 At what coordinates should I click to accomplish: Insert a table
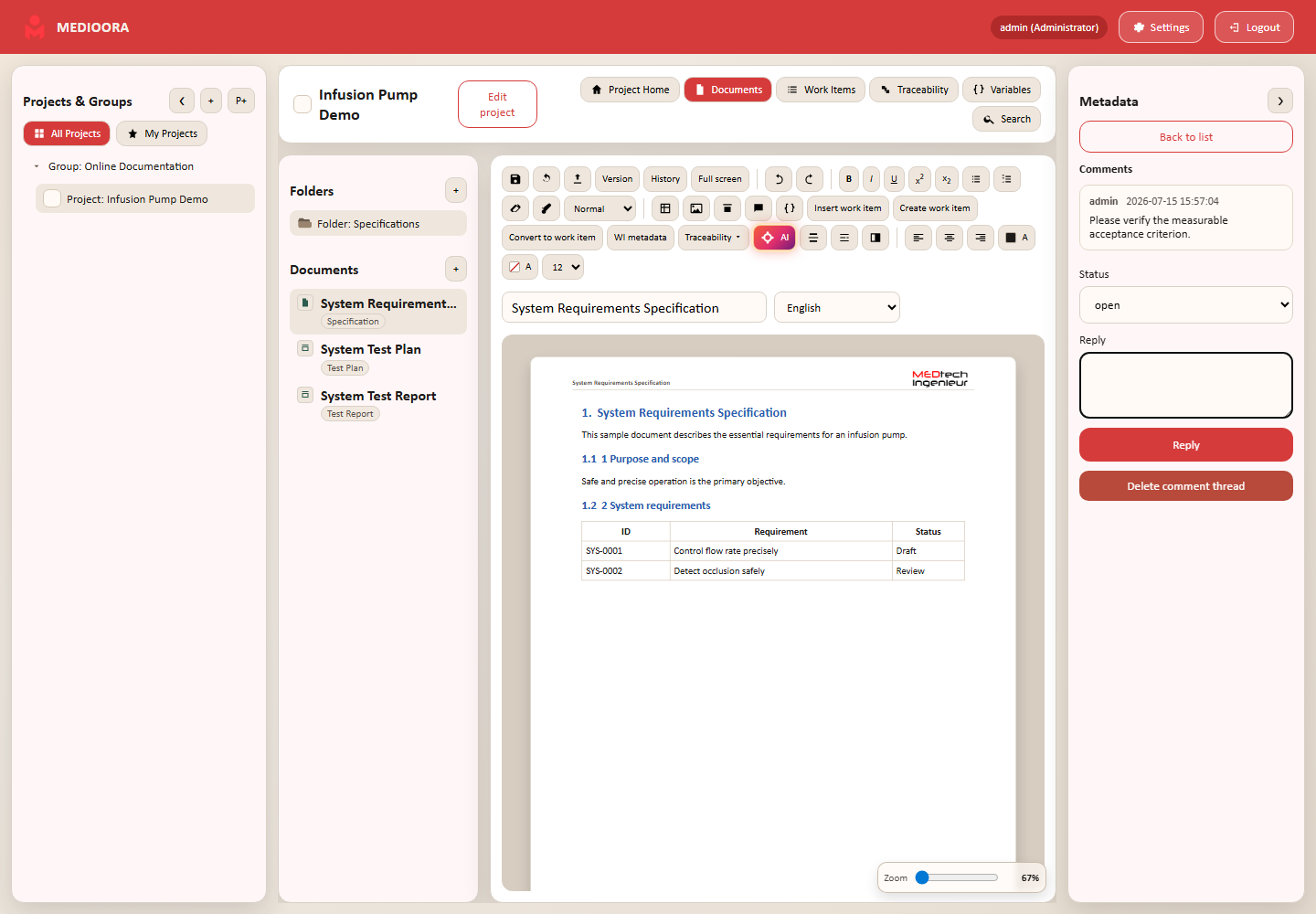[x=665, y=208]
